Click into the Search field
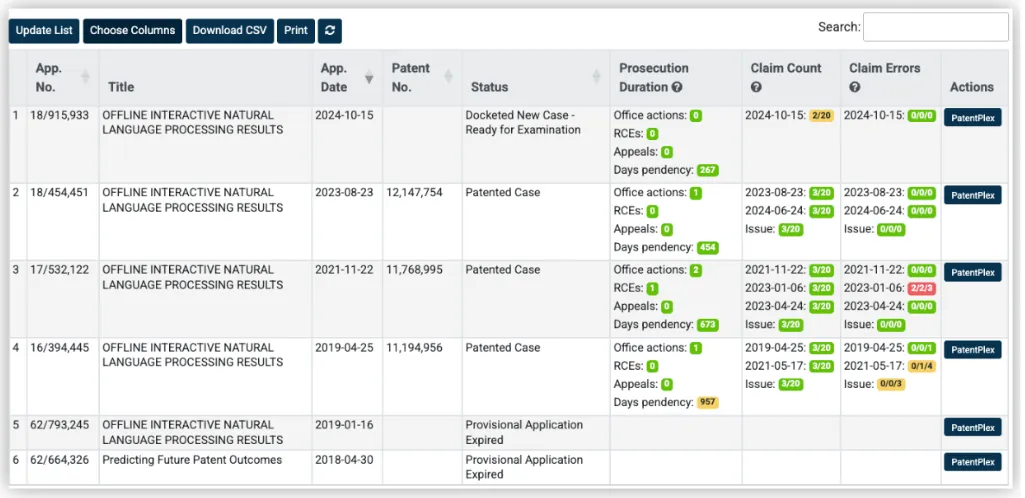The image size is (1025, 498). coord(935,27)
